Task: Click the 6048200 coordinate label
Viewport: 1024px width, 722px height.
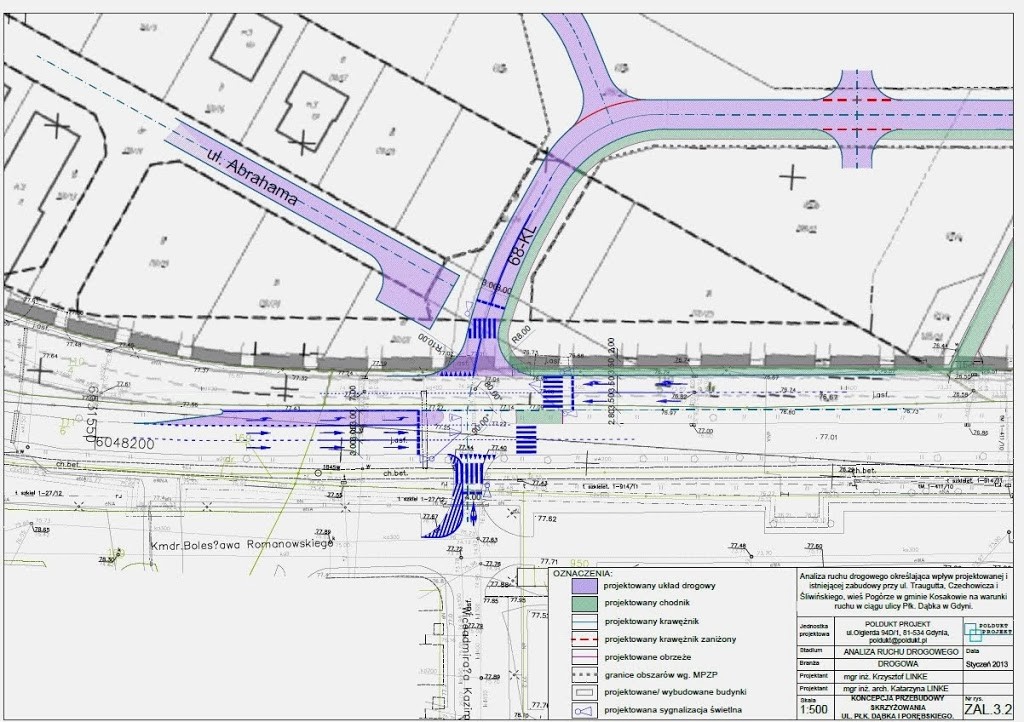Action: tap(125, 443)
